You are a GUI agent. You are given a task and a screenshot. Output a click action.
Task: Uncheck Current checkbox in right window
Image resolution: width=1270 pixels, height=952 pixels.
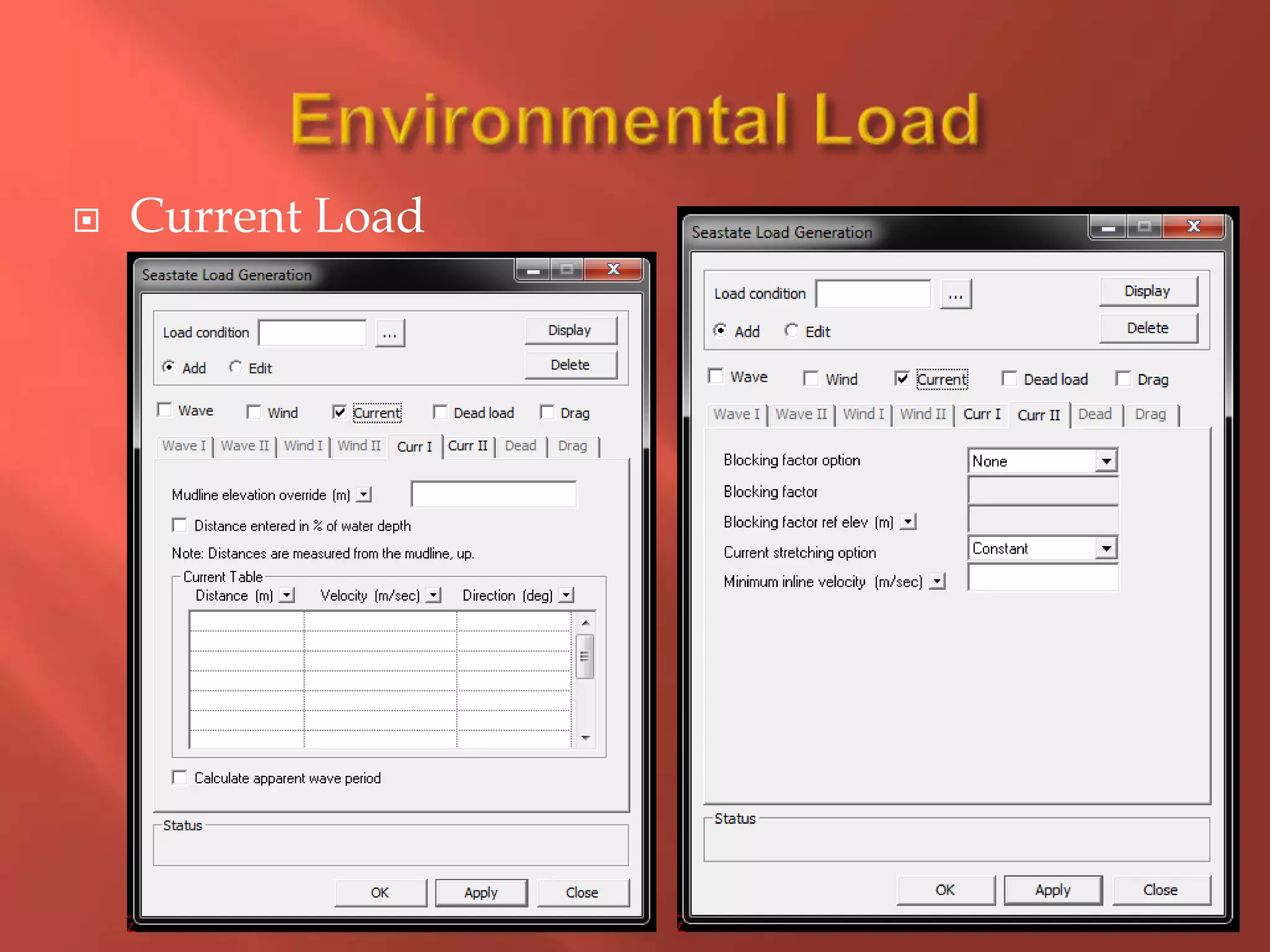click(x=902, y=379)
